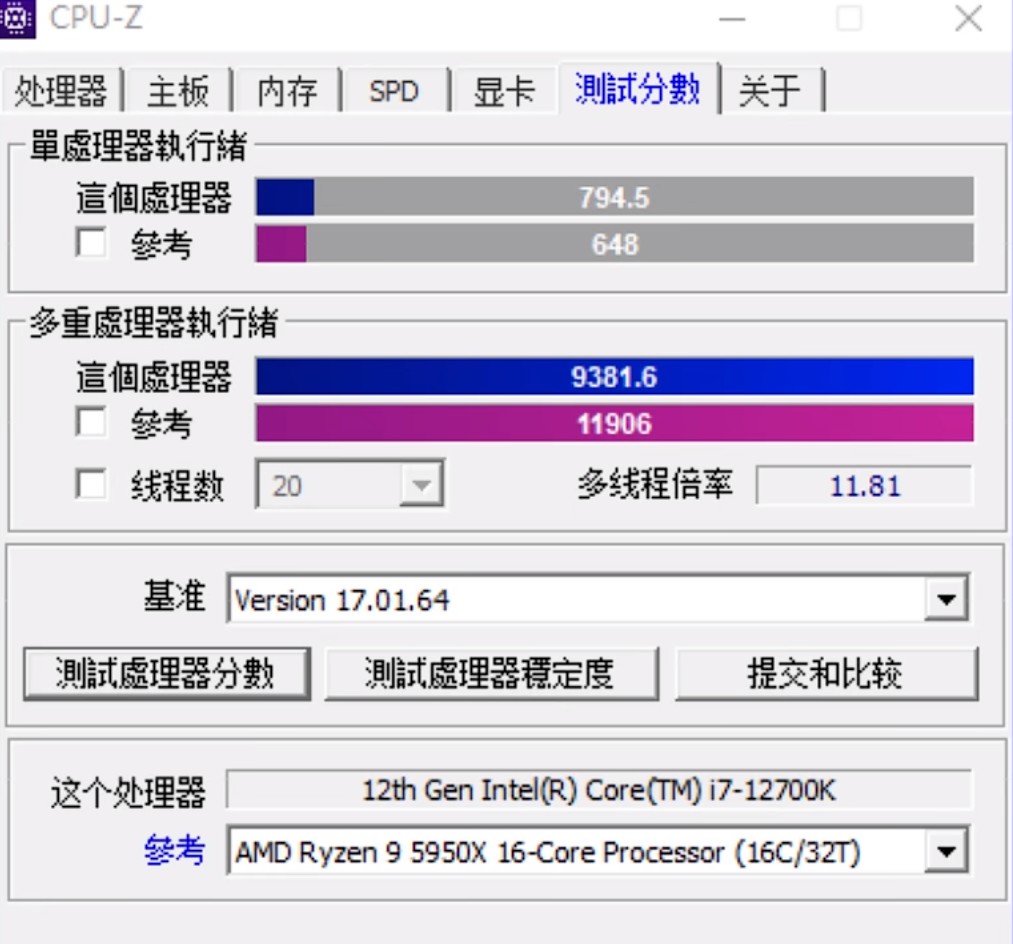
Task: Switch to the 处理器 tab
Action: (x=61, y=90)
